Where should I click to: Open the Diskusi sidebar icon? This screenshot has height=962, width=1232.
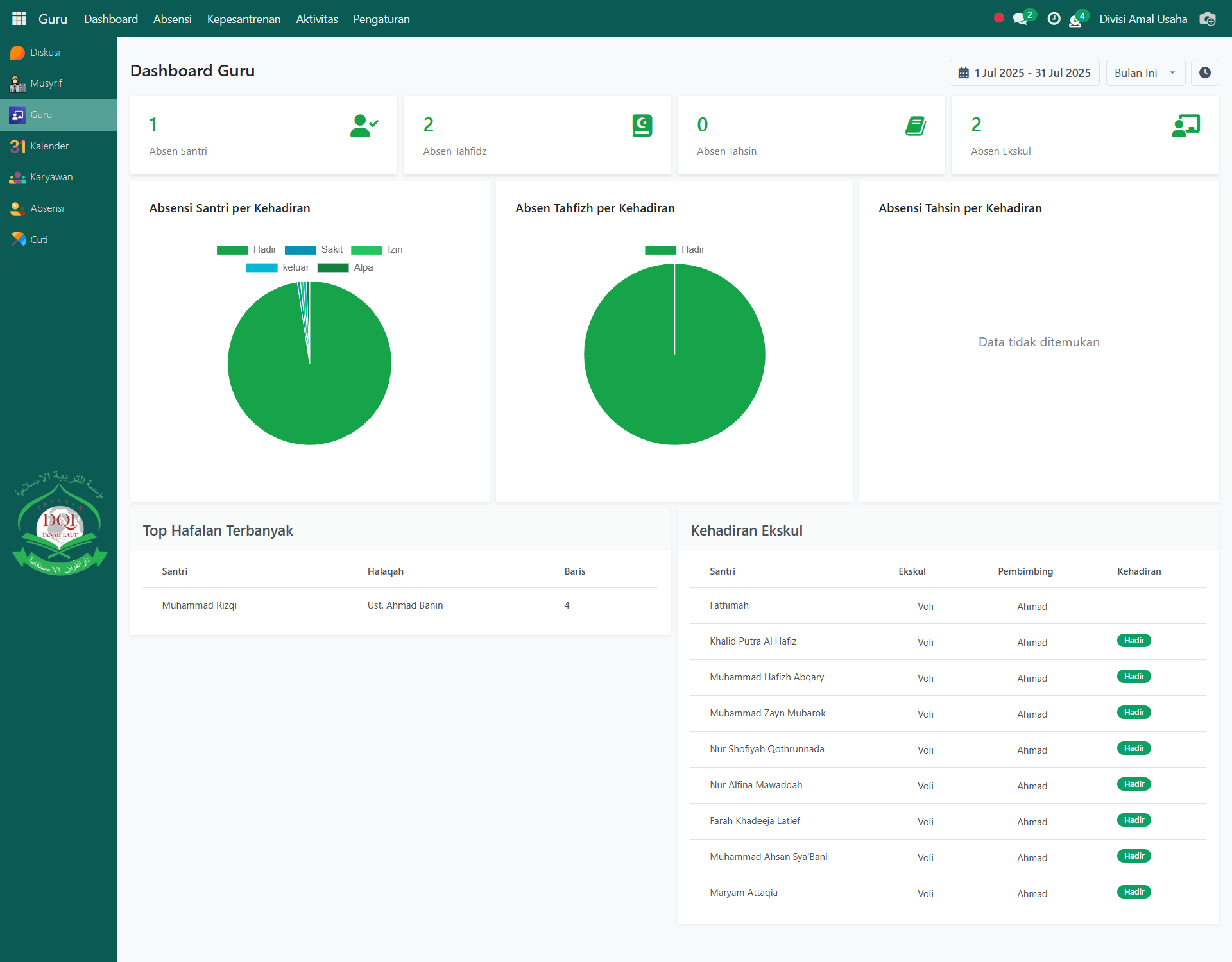pos(18,53)
